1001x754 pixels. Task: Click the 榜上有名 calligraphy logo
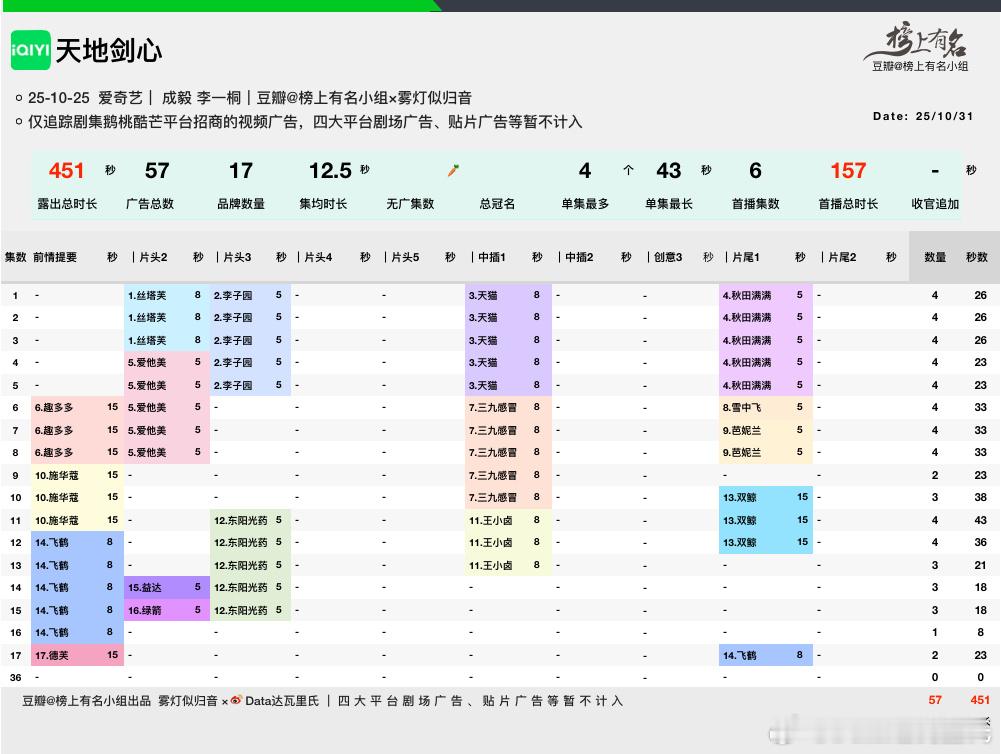pyautogui.click(x=917, y=41)
